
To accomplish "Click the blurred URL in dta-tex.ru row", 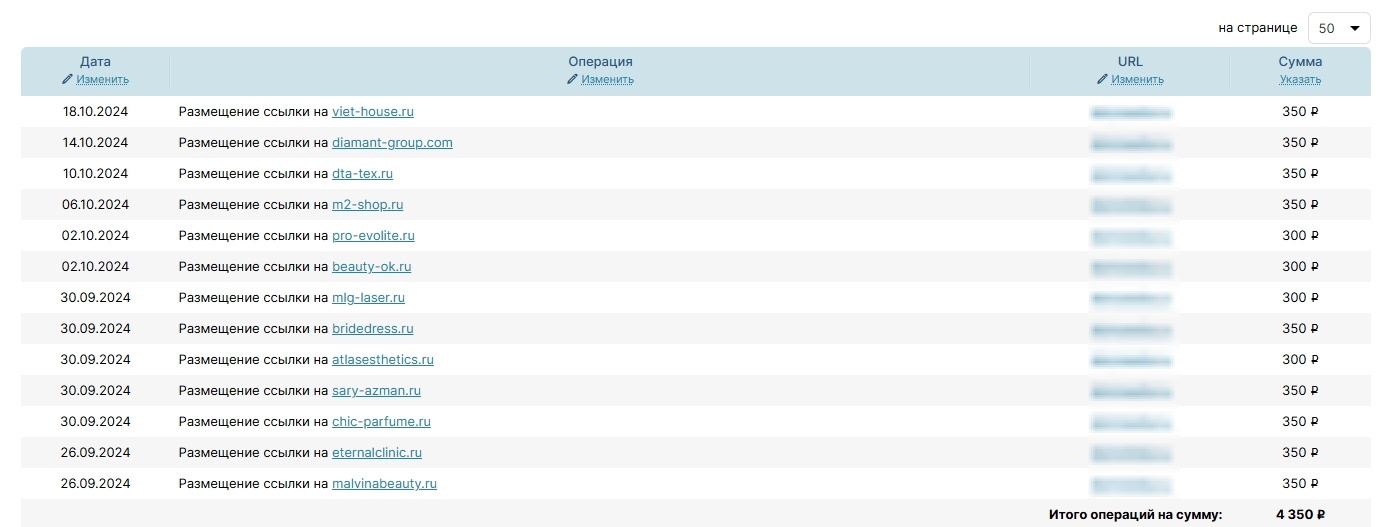I will (1131, 174).
